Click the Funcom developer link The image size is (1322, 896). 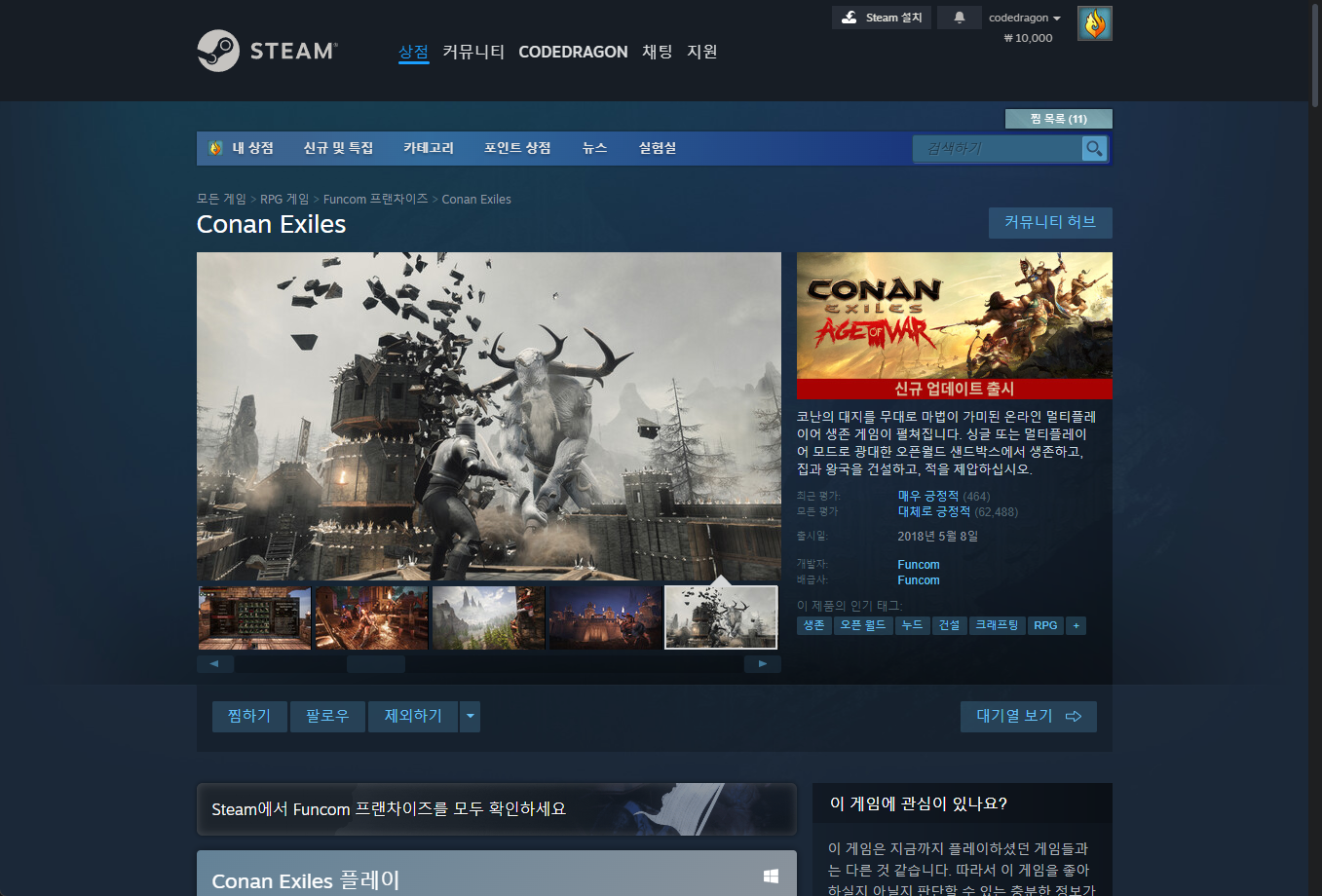pos(919,565)
